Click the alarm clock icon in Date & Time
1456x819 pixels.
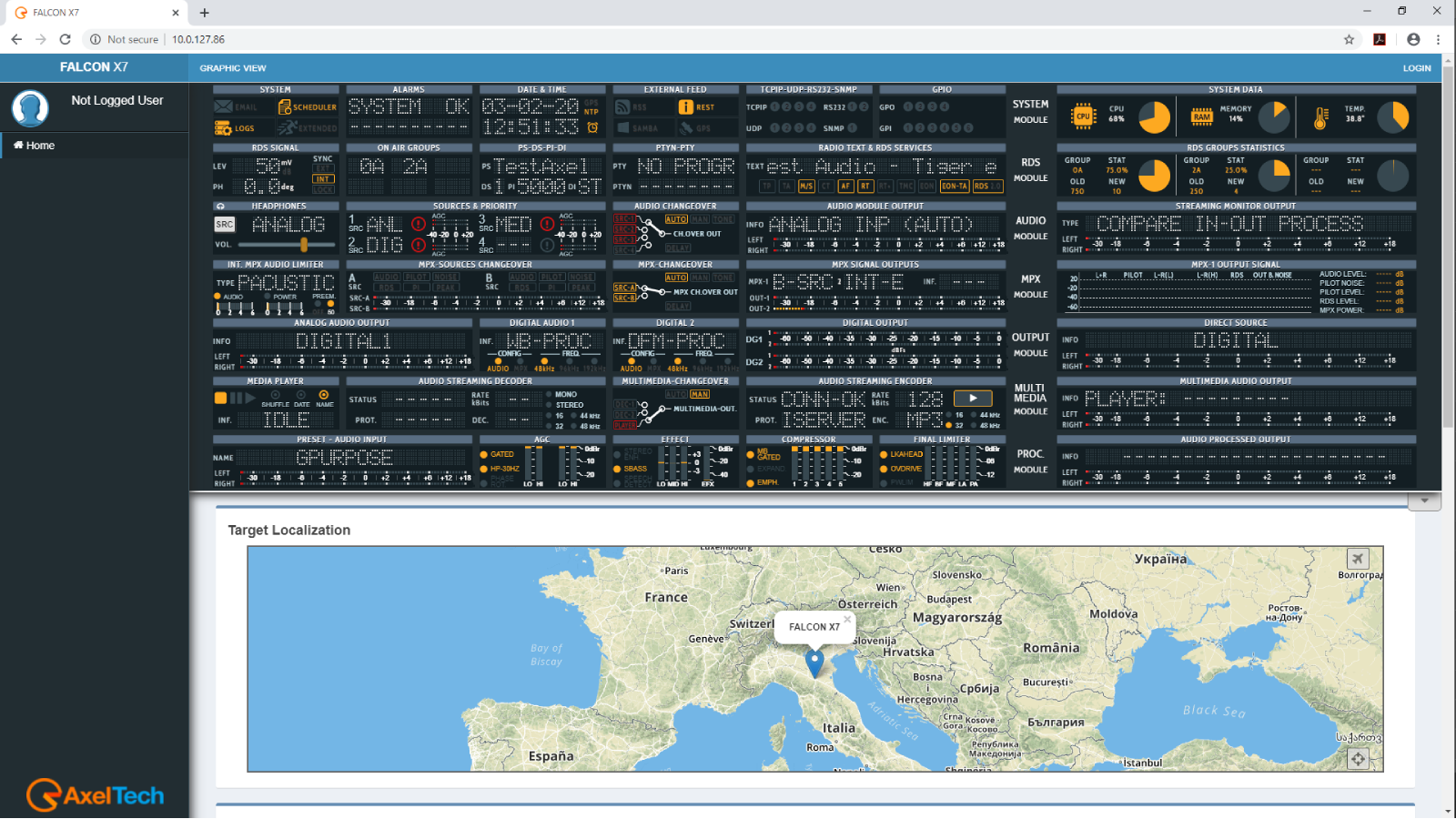pos(592,127)
